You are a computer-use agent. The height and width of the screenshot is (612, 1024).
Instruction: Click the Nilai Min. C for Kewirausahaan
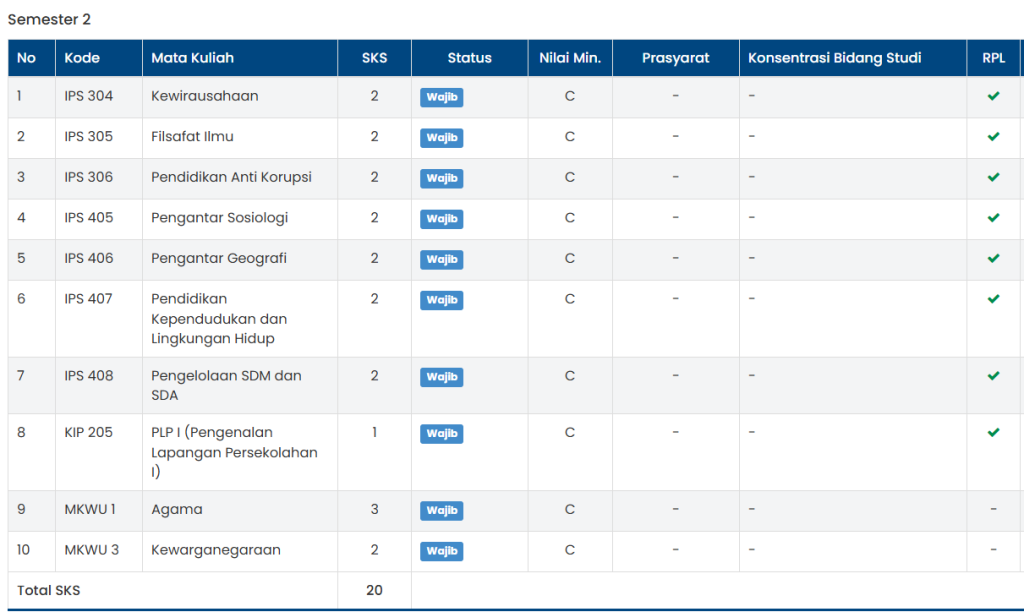pos(569,96)
